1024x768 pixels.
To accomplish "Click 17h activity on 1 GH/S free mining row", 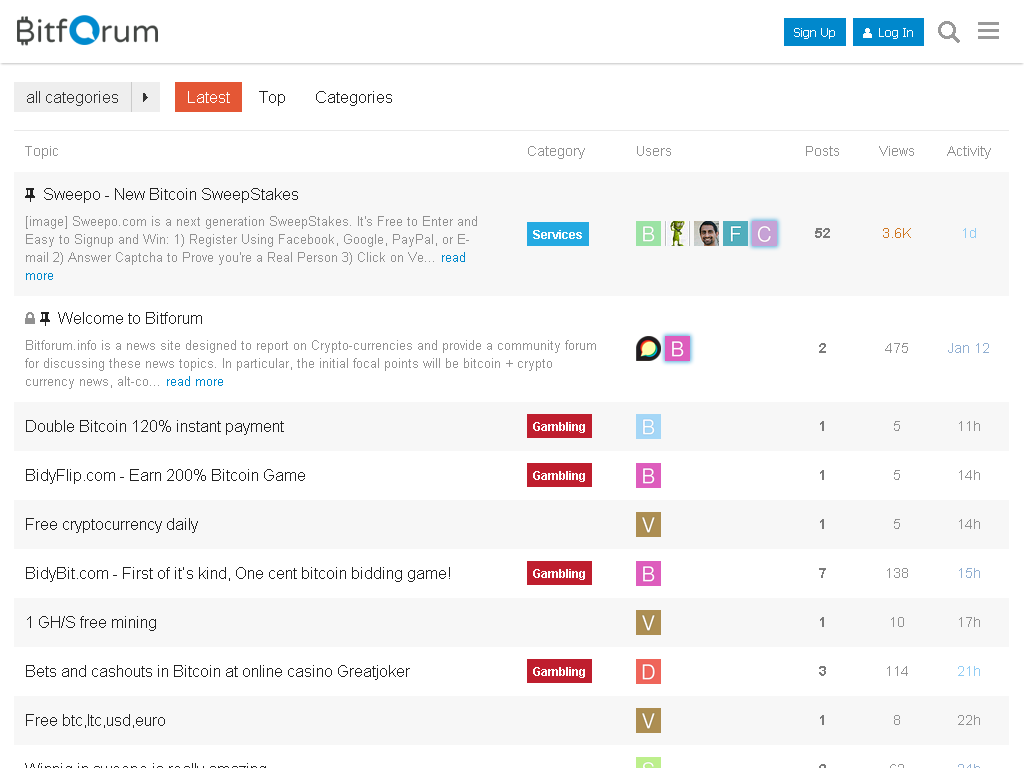I will coord(969,622).
